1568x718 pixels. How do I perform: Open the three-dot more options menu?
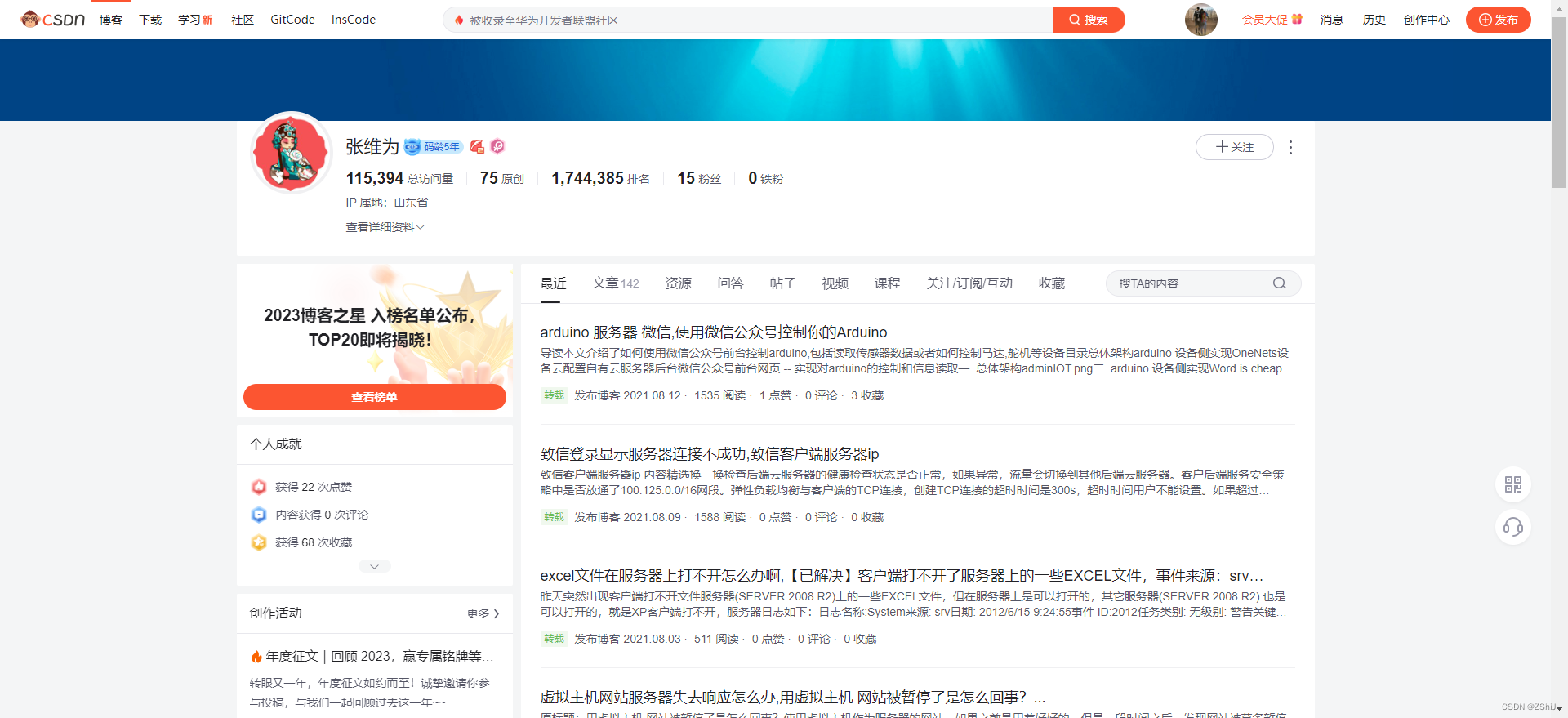1290,147
